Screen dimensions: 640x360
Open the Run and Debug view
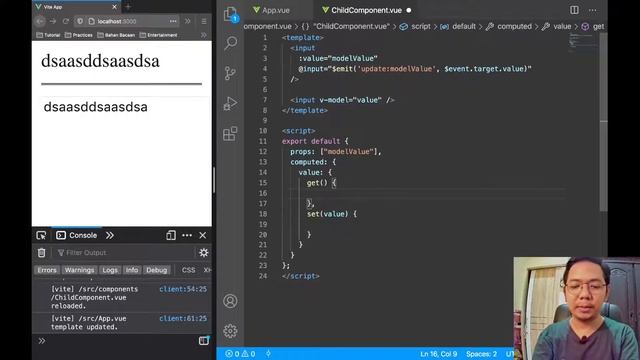230,103
